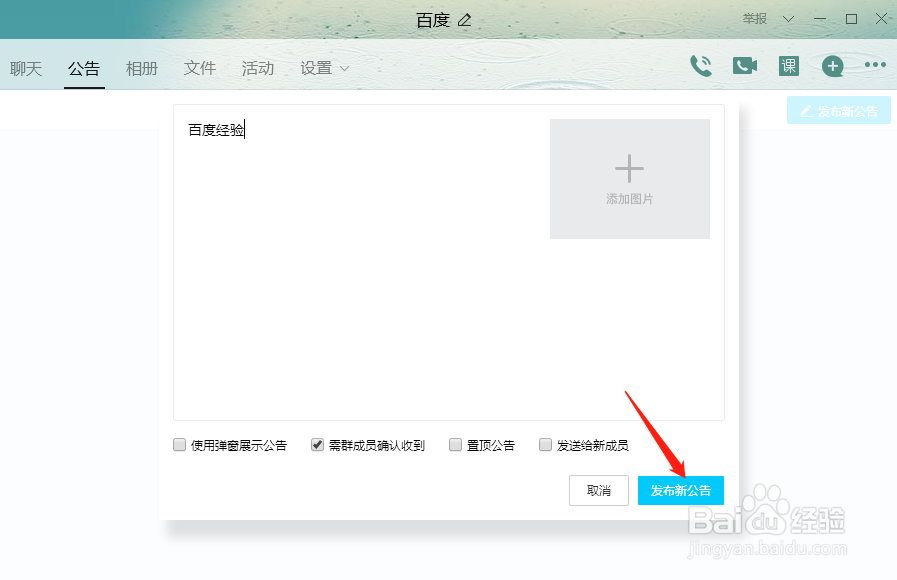Click the 添加图片 image upload area
Screen dimensions: 897x580
pos(629,178)
